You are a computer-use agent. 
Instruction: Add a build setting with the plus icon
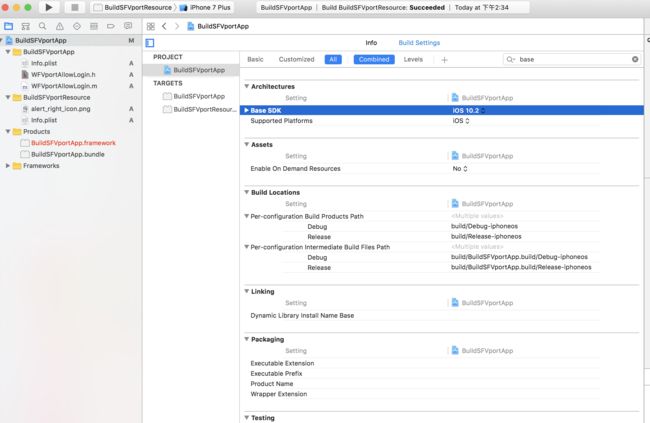[x=444, y=60]
